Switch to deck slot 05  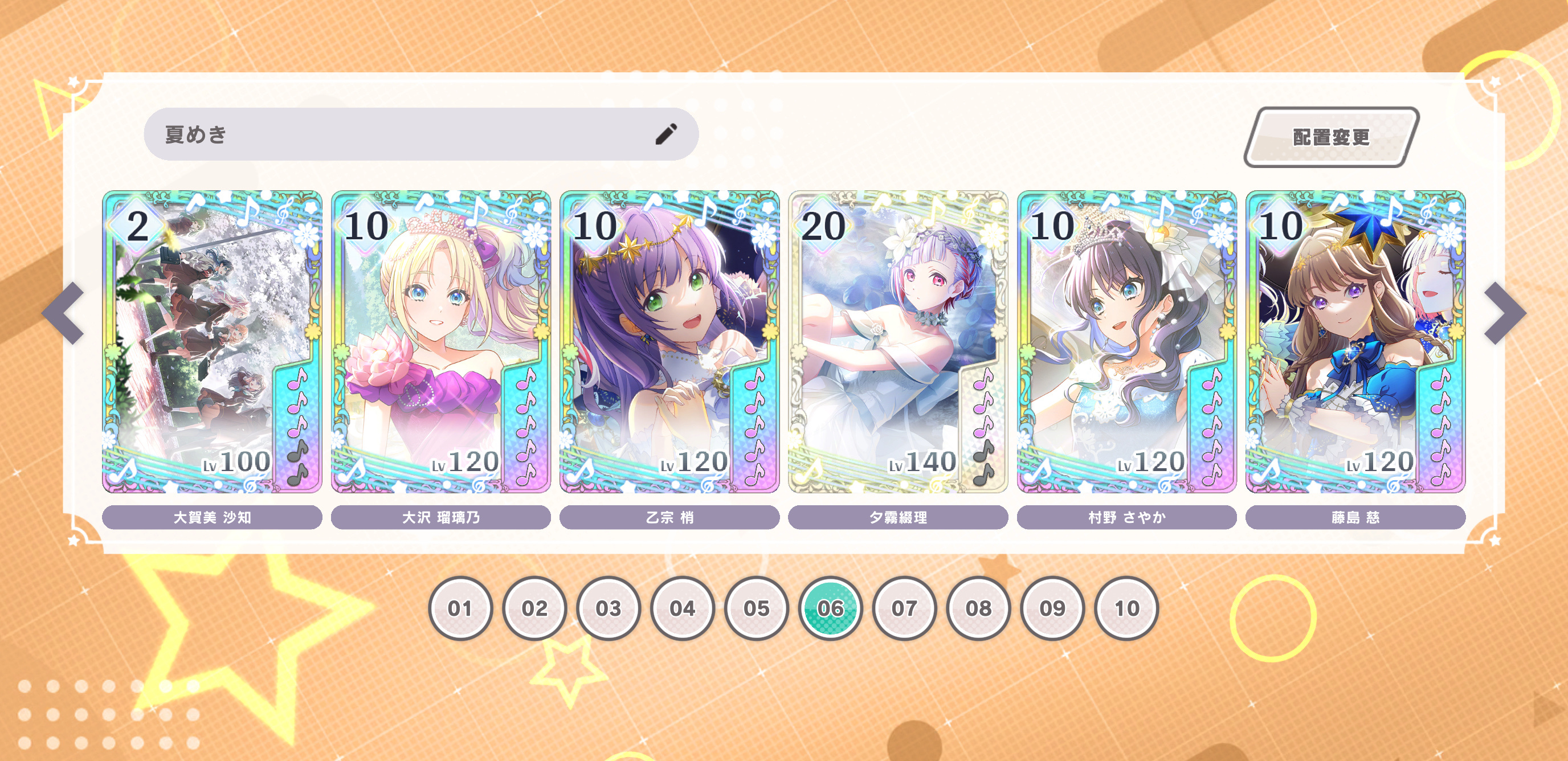coord(757,608)
